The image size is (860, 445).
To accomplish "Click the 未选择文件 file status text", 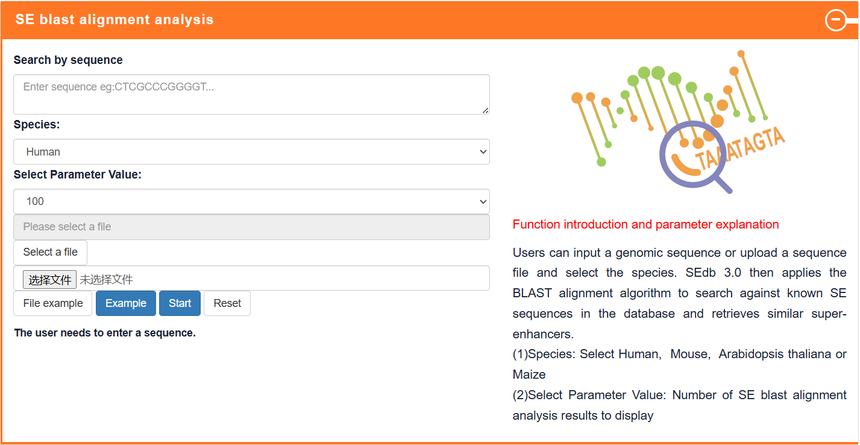I will pyautogui.click(x=106, y=279).
